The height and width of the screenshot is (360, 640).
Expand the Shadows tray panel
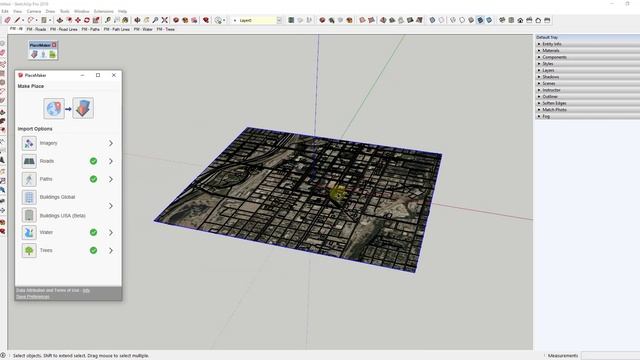[x=588, y=77]
